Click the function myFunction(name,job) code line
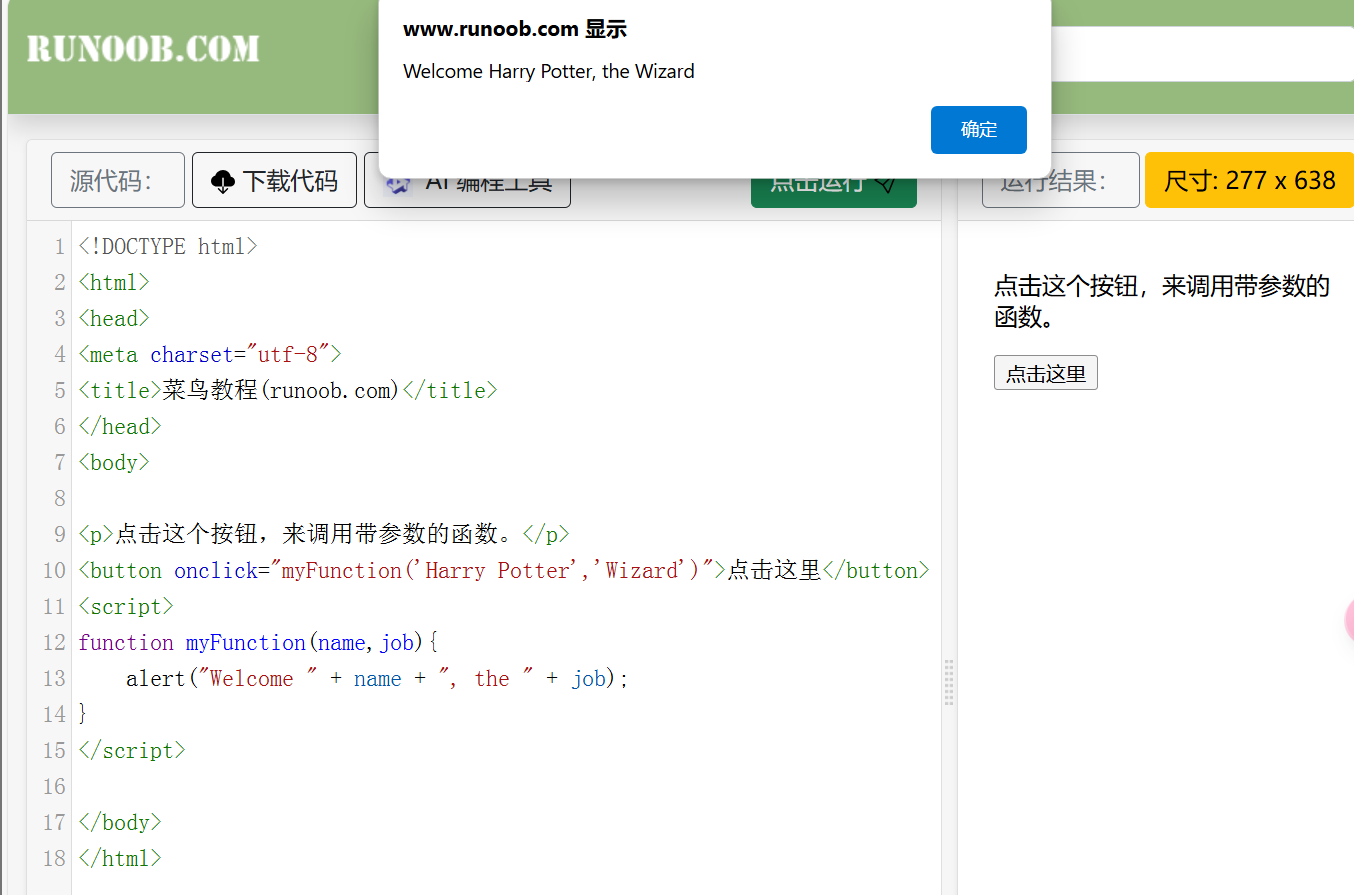Viewport: 1354px width, 895px height. [258, 642]
